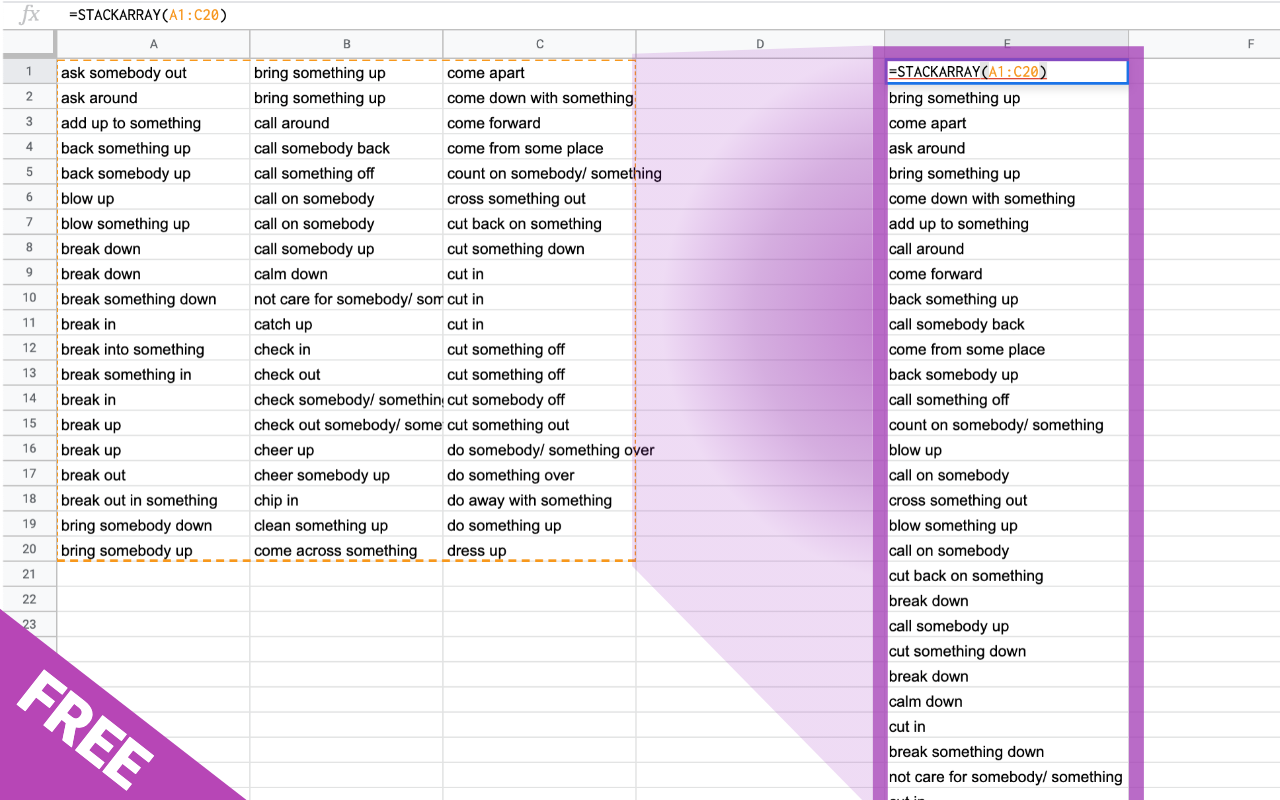
Task: Select row 1 header
Action: coord(28,72)
